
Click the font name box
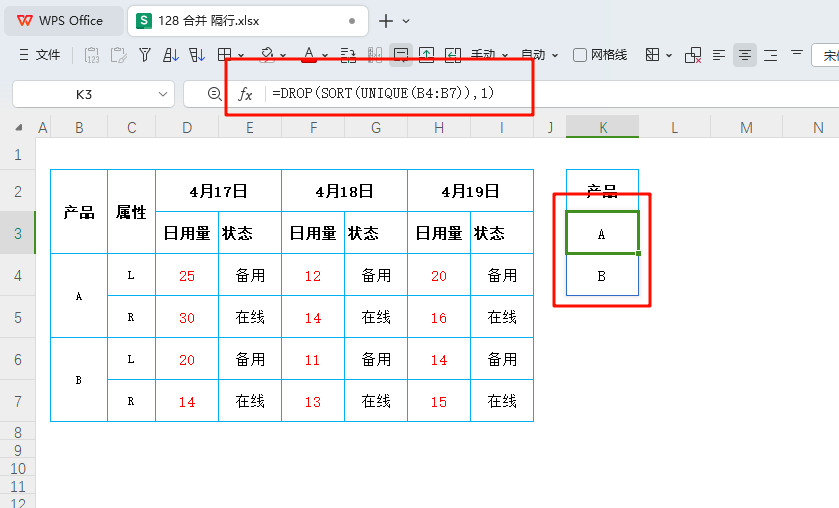pyautogui.click(x=826, y=55)
